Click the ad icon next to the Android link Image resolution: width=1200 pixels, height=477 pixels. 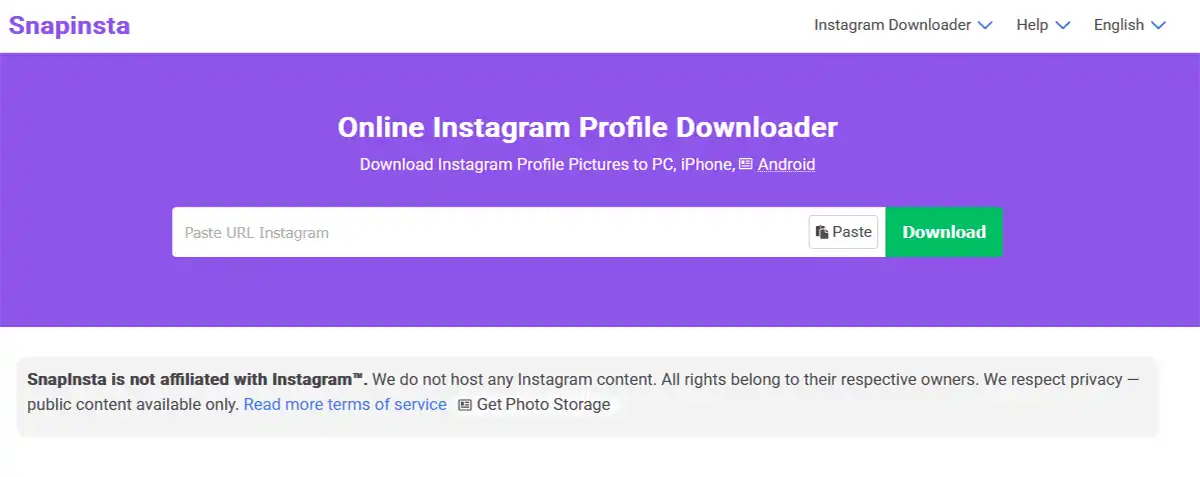tap(745, 164)
